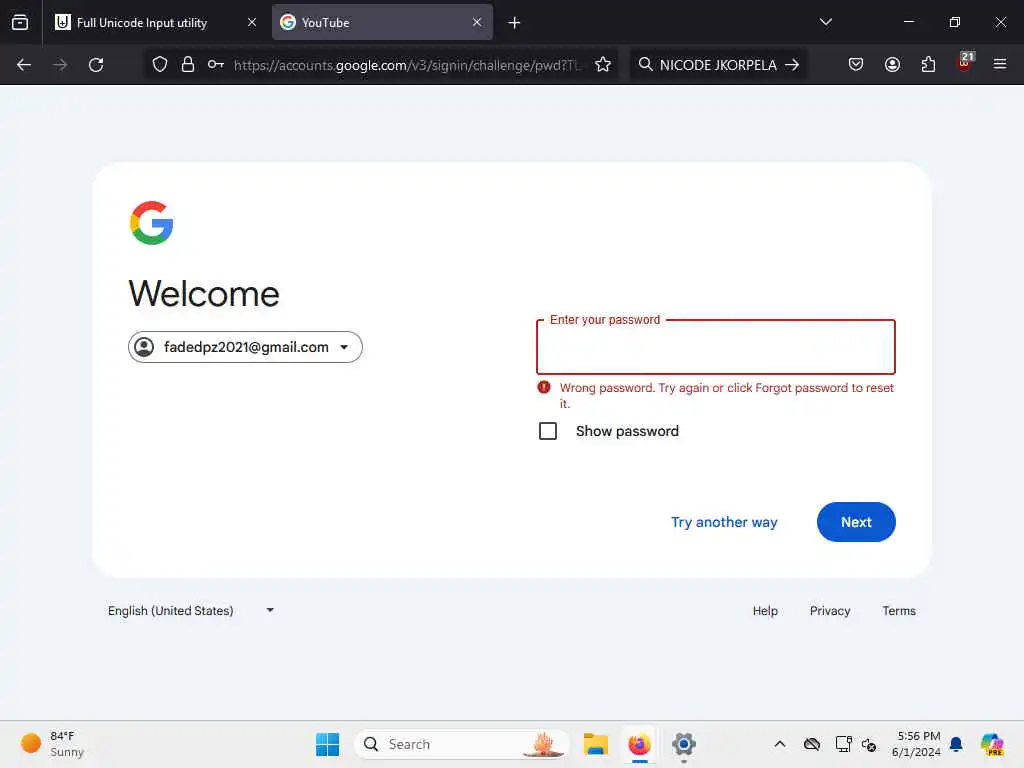This screenshot has height=768, width=1024.
Task: View site security padlock info
Action: tap(187, 65)
